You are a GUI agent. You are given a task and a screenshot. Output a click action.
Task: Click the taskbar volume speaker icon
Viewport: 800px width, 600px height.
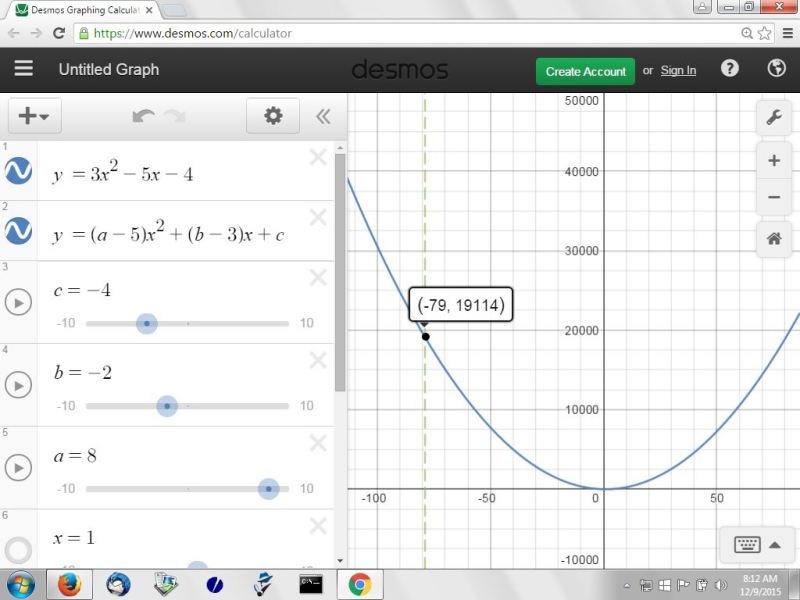click(721, 585)
